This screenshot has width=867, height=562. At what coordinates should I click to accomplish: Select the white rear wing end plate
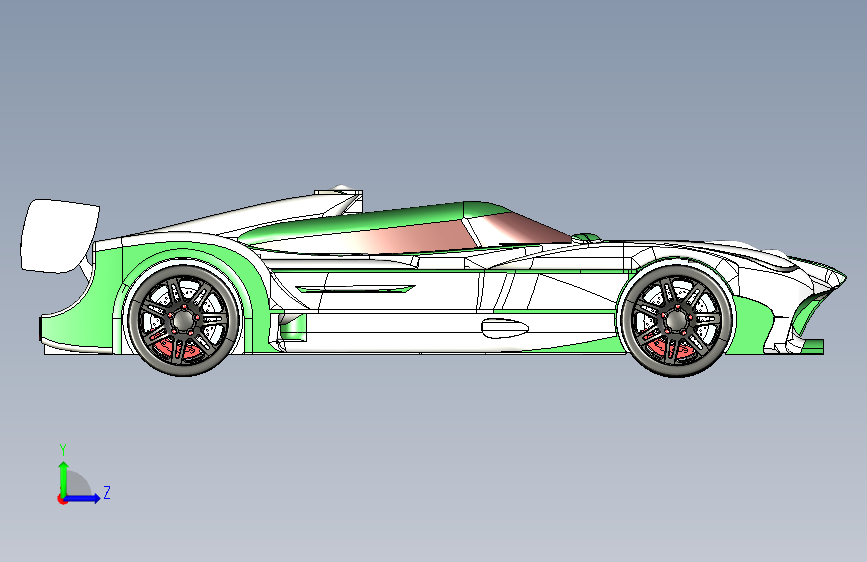pos(59,236)
